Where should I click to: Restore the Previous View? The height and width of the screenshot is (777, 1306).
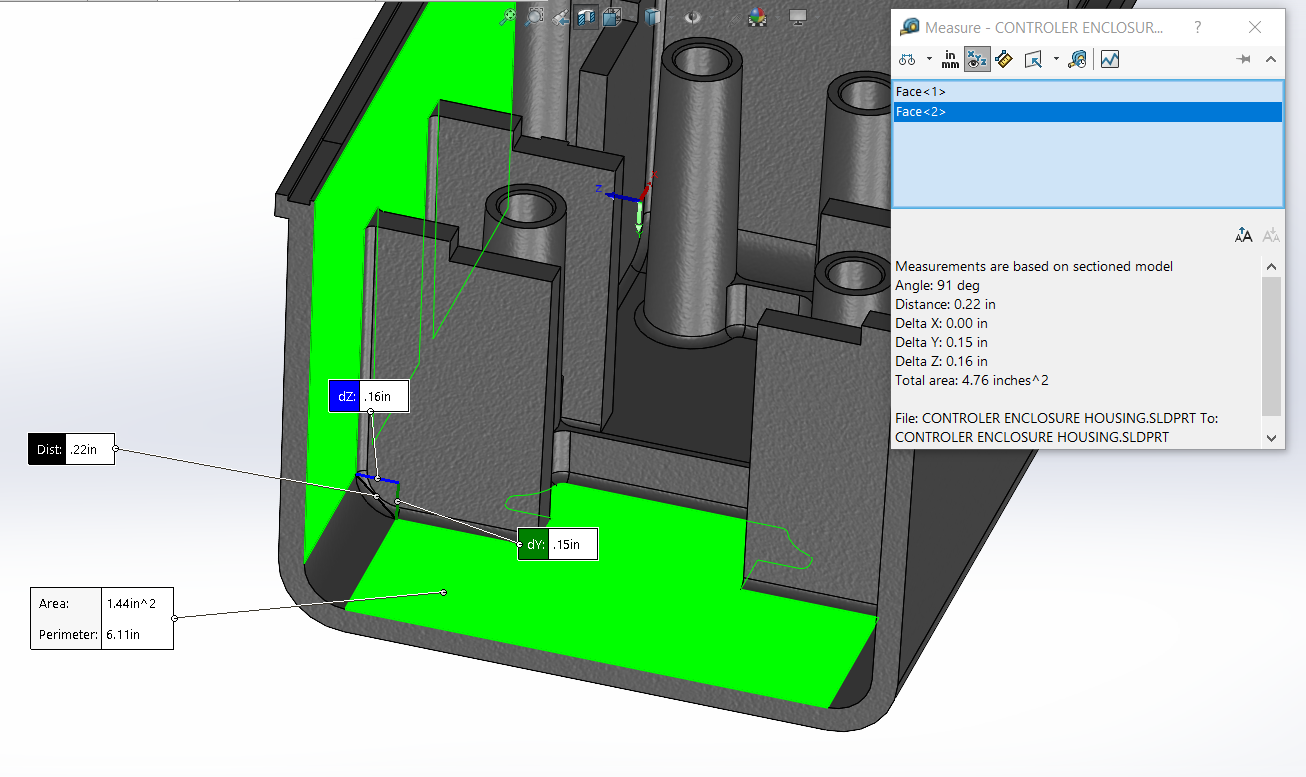pyautogui.click(x=561, y=17)
